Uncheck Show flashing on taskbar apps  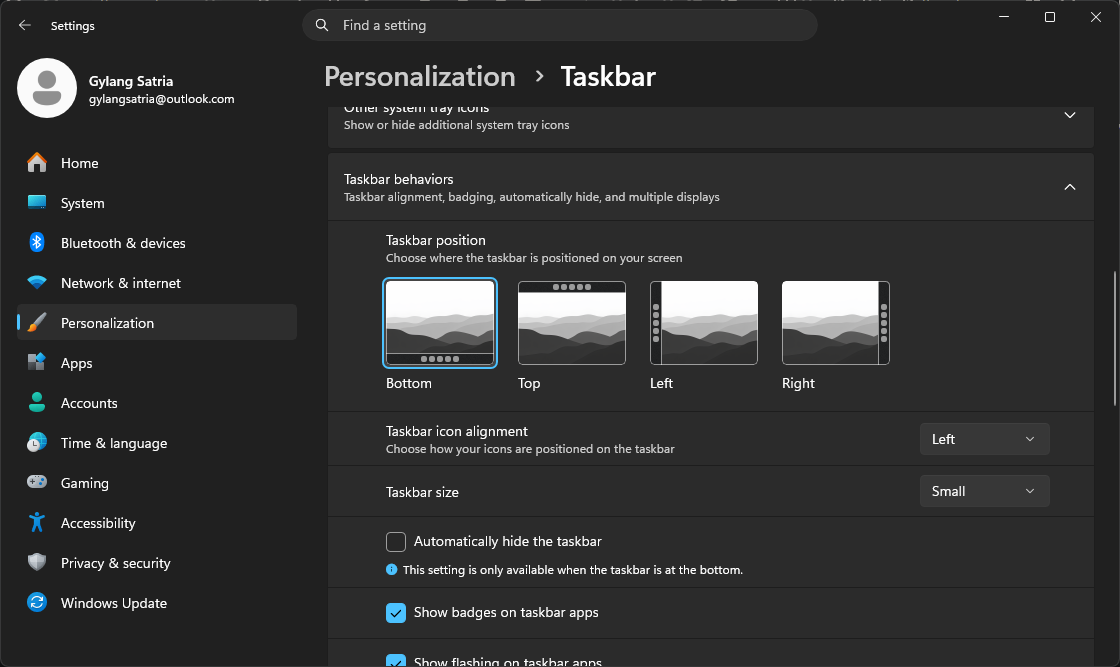(x=396, y=661)
